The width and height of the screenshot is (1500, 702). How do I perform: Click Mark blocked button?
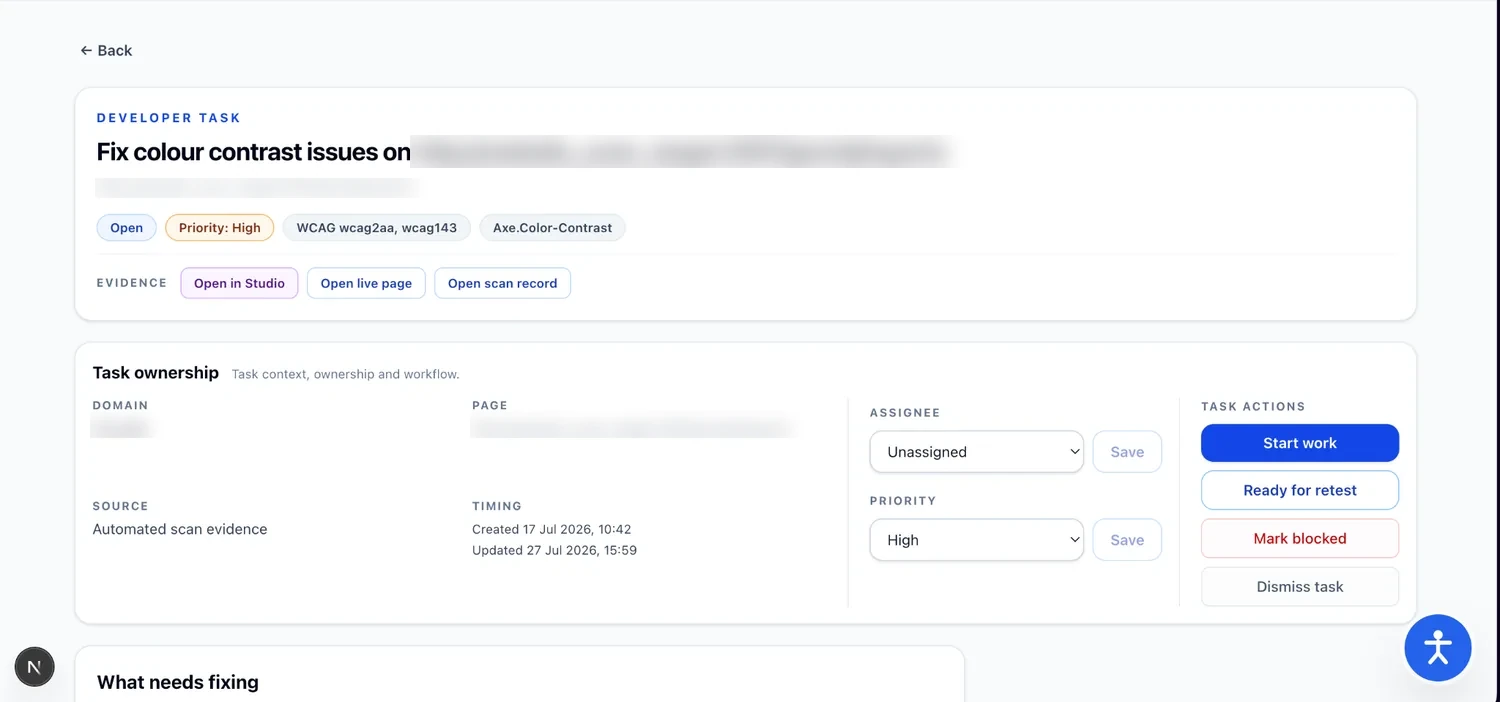point(1300,538)
